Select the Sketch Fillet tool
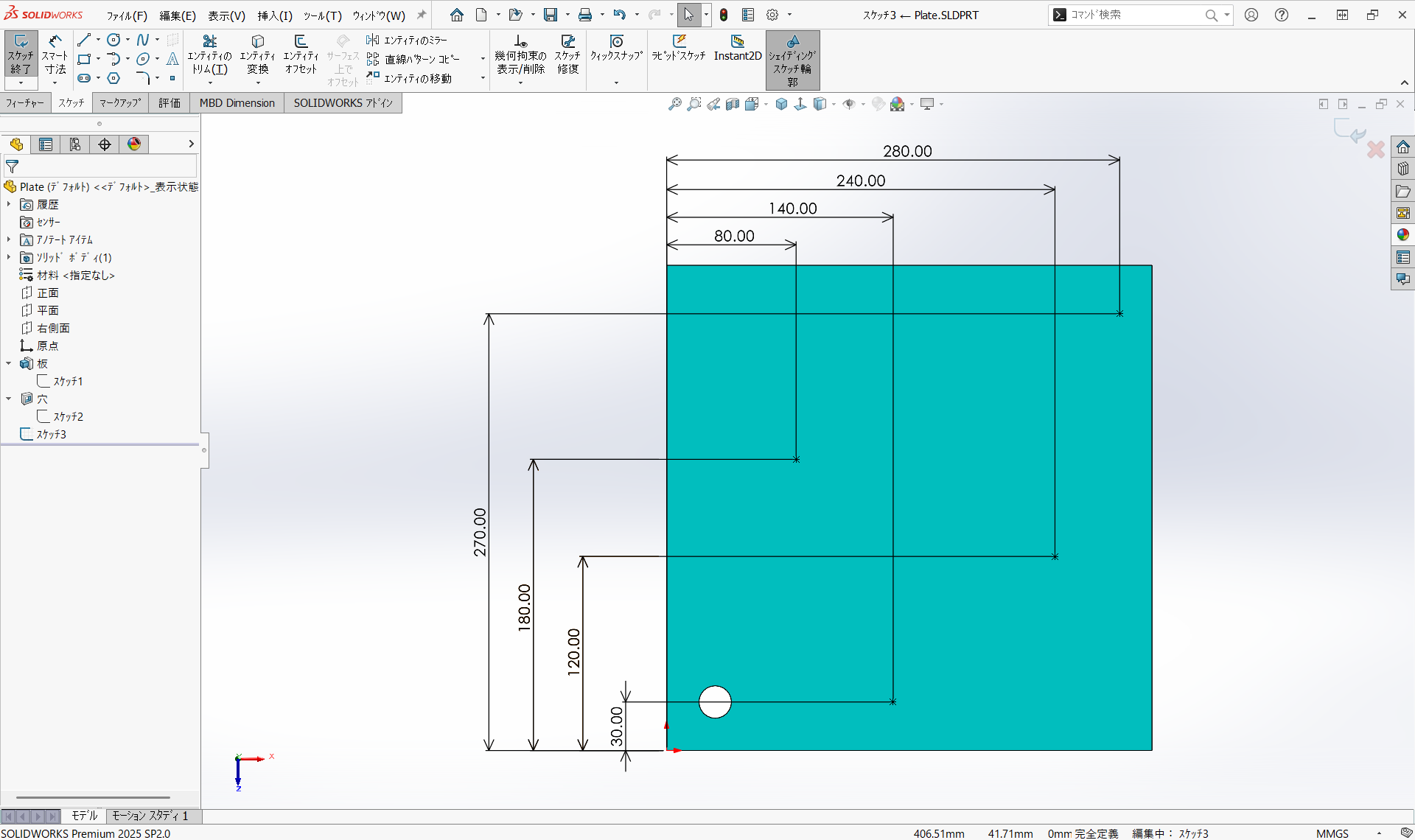1415x840 pixels. [143, 78]
